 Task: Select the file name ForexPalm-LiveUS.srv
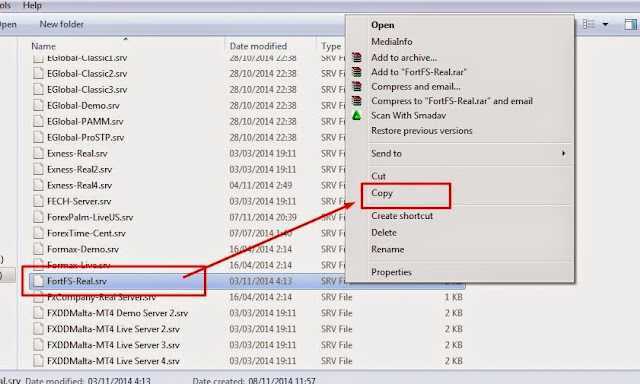click(x=90, y=217)
